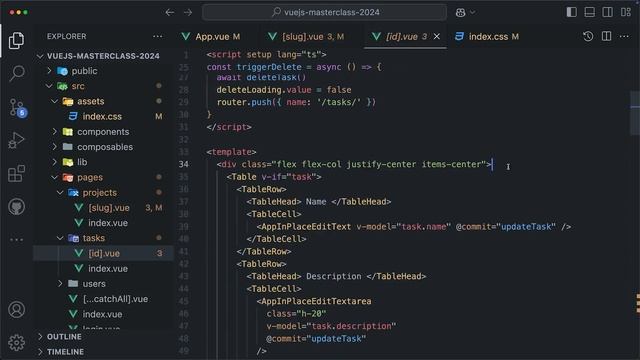Screen dimensions: 640x360
Task: Open Explorer views and more actions
Action: pyautogui.click(x=158, y=36)
